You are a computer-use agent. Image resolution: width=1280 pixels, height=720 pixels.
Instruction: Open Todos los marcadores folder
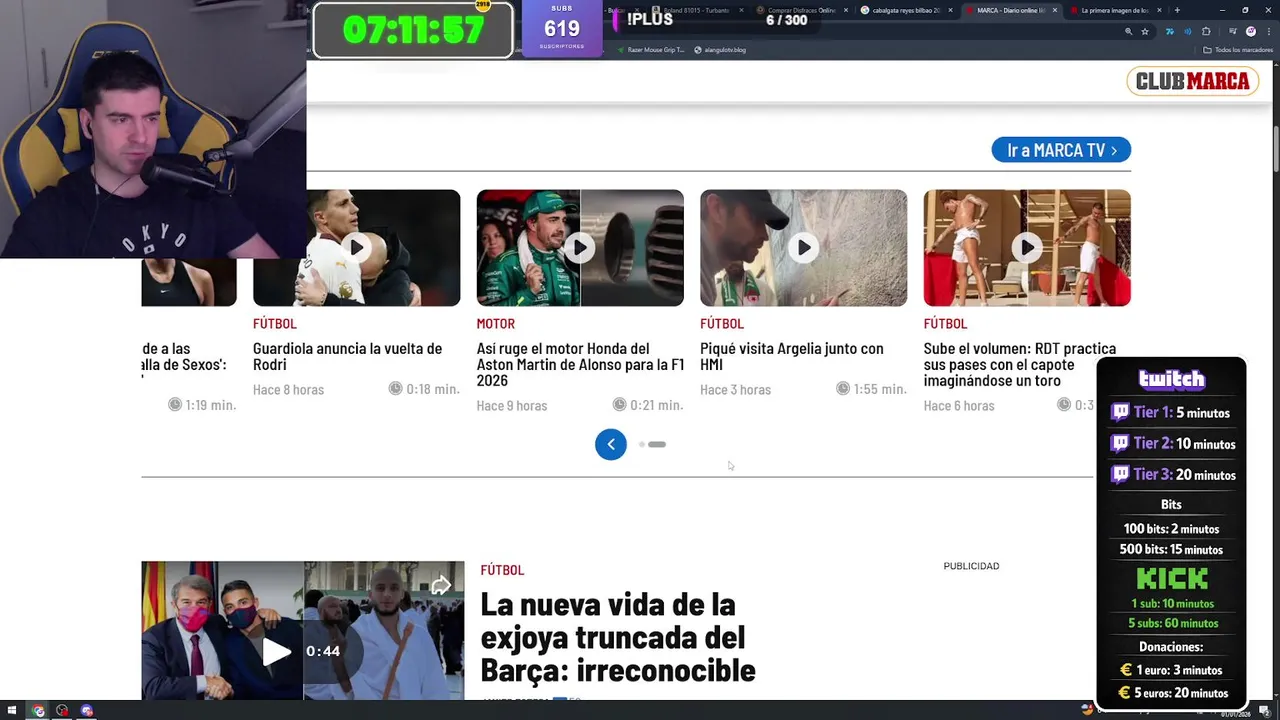coord(1238,50)
